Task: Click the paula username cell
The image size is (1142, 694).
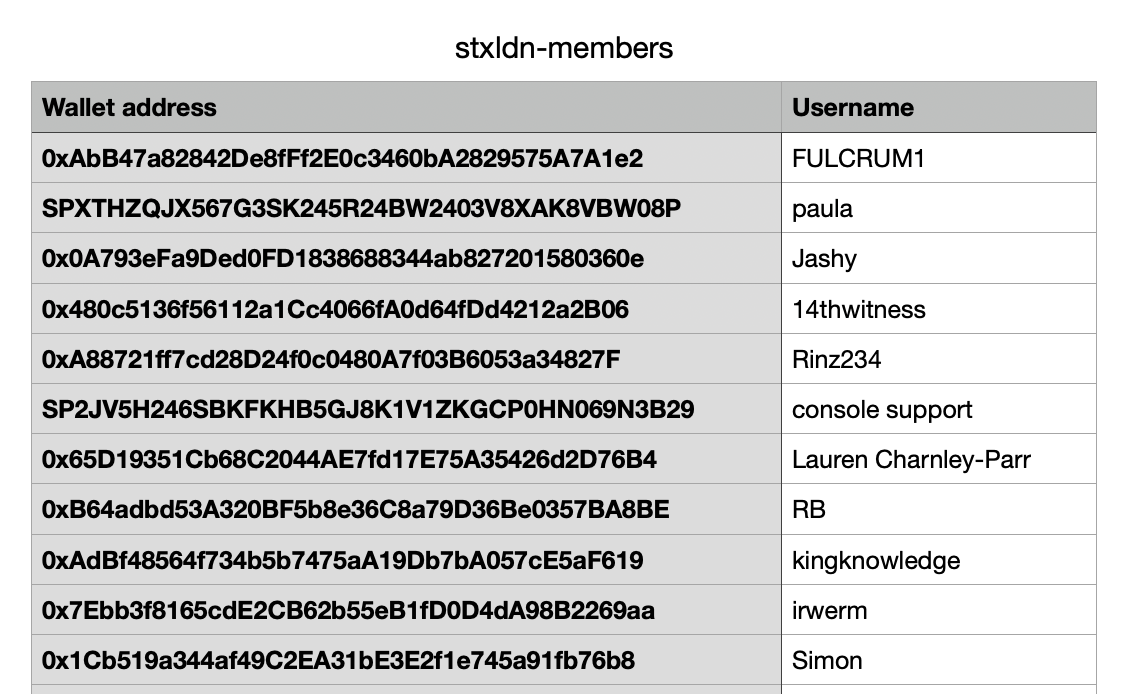Action: [x=822, y=209]
